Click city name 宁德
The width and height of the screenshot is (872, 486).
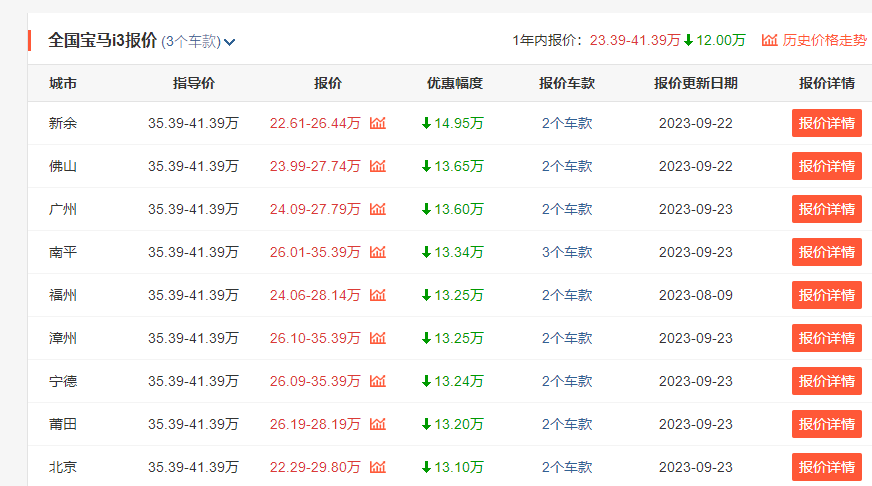(x=63, y=381)
